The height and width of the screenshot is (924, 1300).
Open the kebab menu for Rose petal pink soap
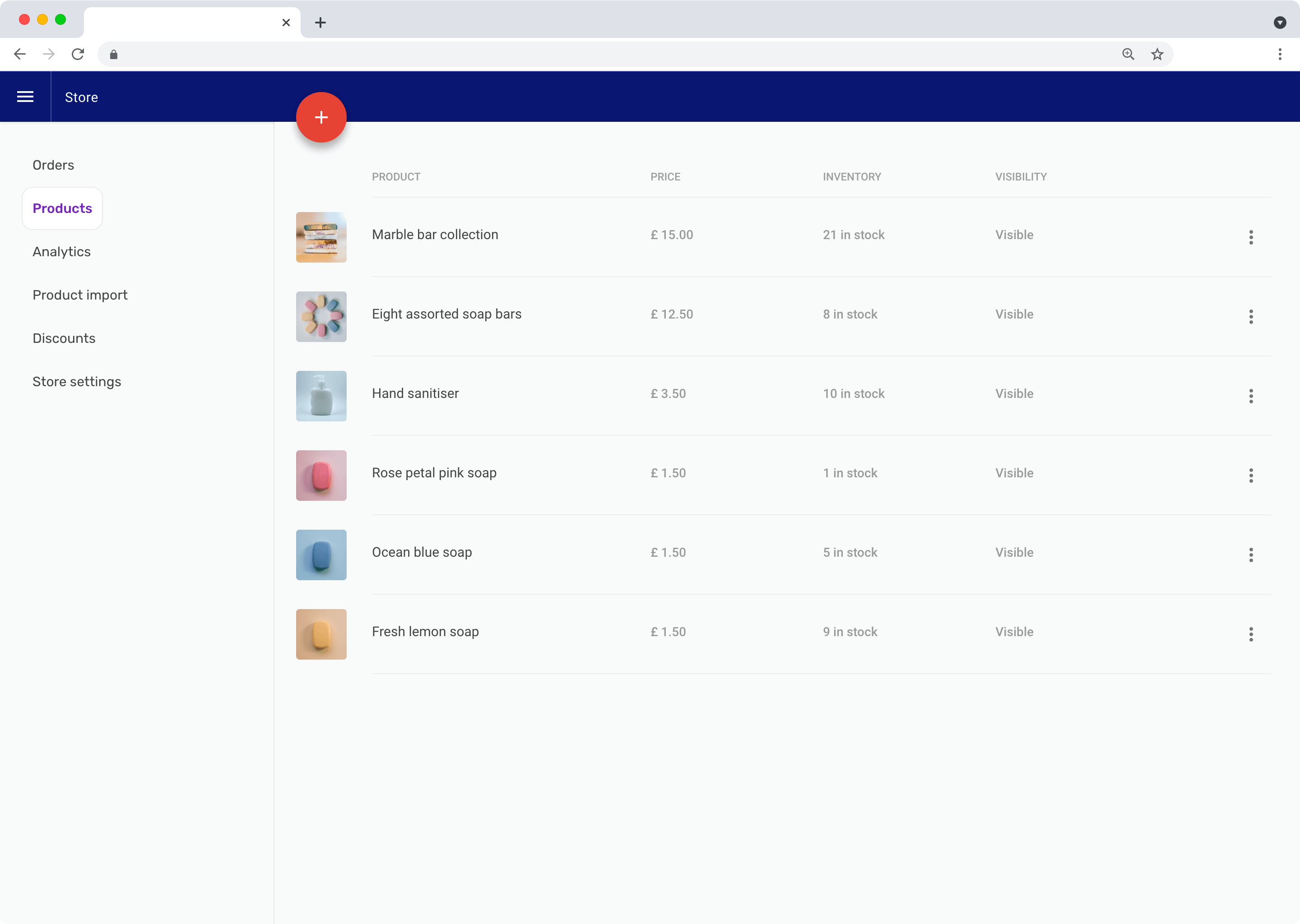pyautogui.click(x=1250, y=476)
